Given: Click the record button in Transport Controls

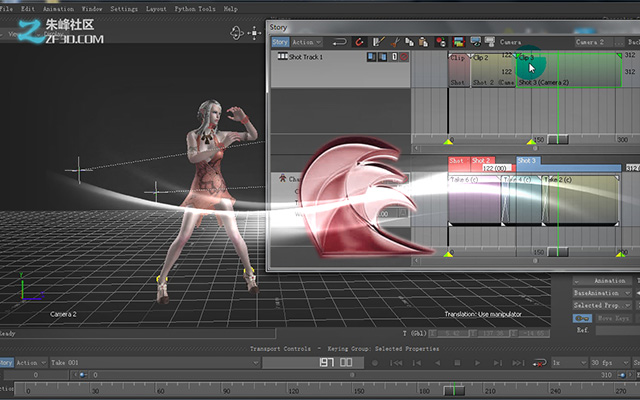Looking at the screenshot, I should (375, 363).
